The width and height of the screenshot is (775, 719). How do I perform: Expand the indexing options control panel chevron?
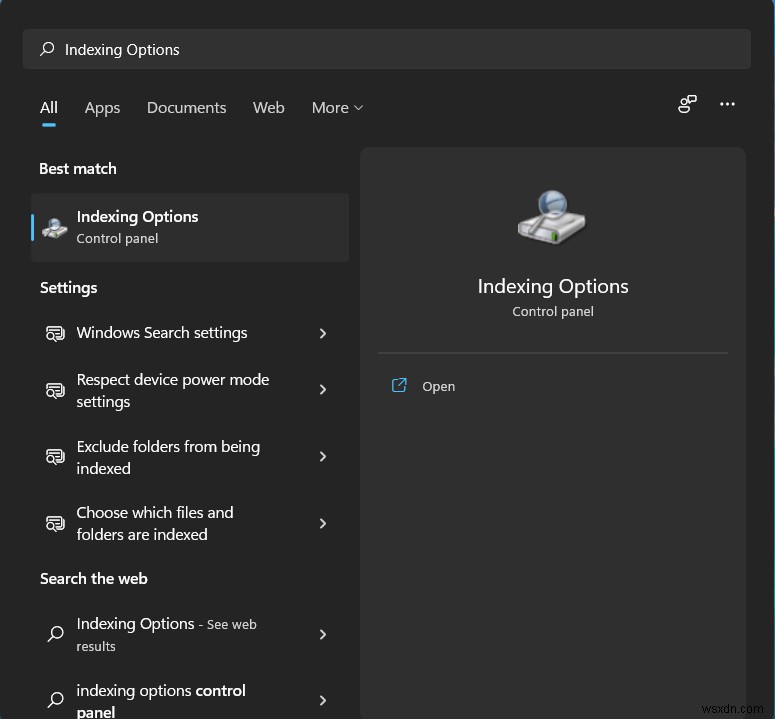323,700
